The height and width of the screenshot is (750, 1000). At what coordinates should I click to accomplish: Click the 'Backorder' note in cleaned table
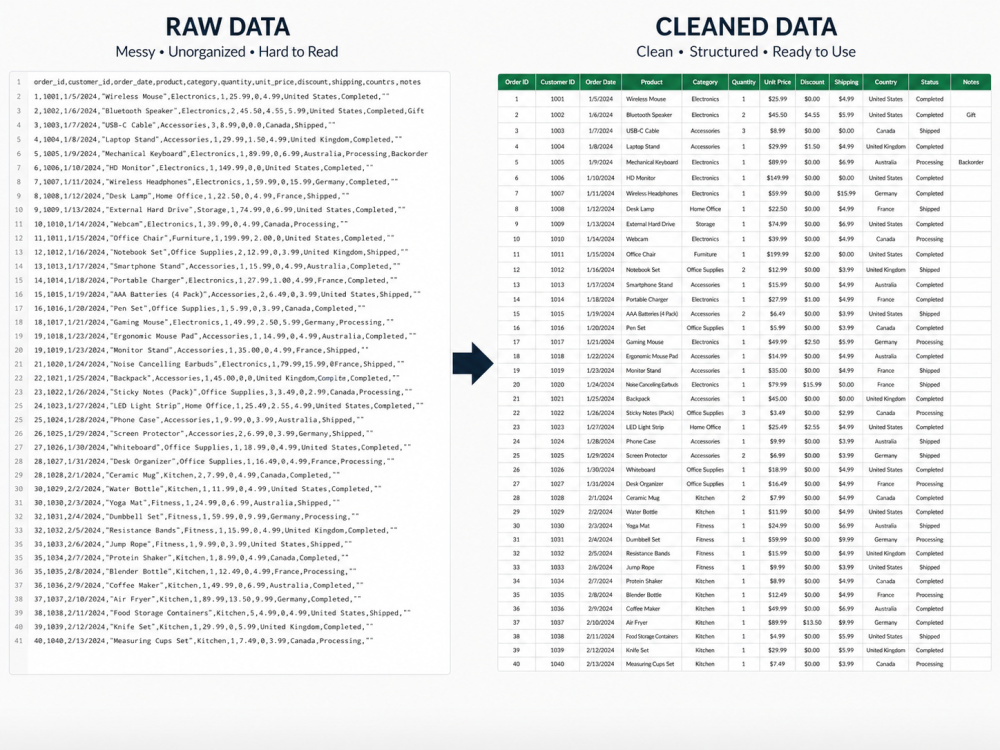coord(971,162)
